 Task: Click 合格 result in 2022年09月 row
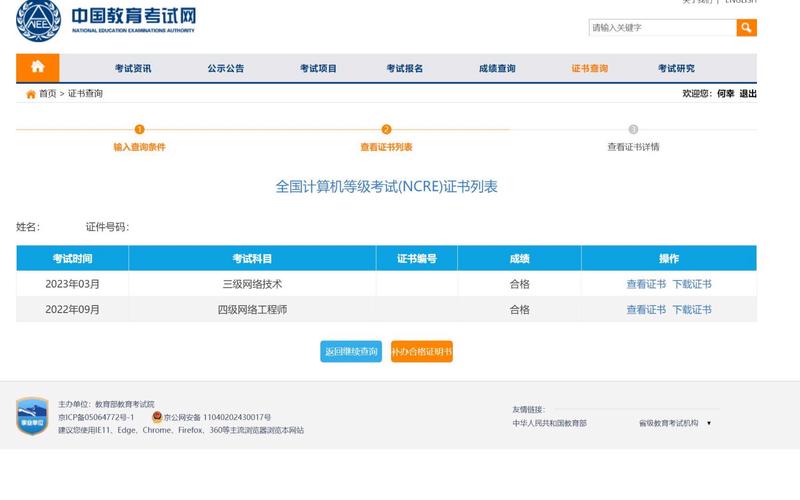[x=519, y=310]
